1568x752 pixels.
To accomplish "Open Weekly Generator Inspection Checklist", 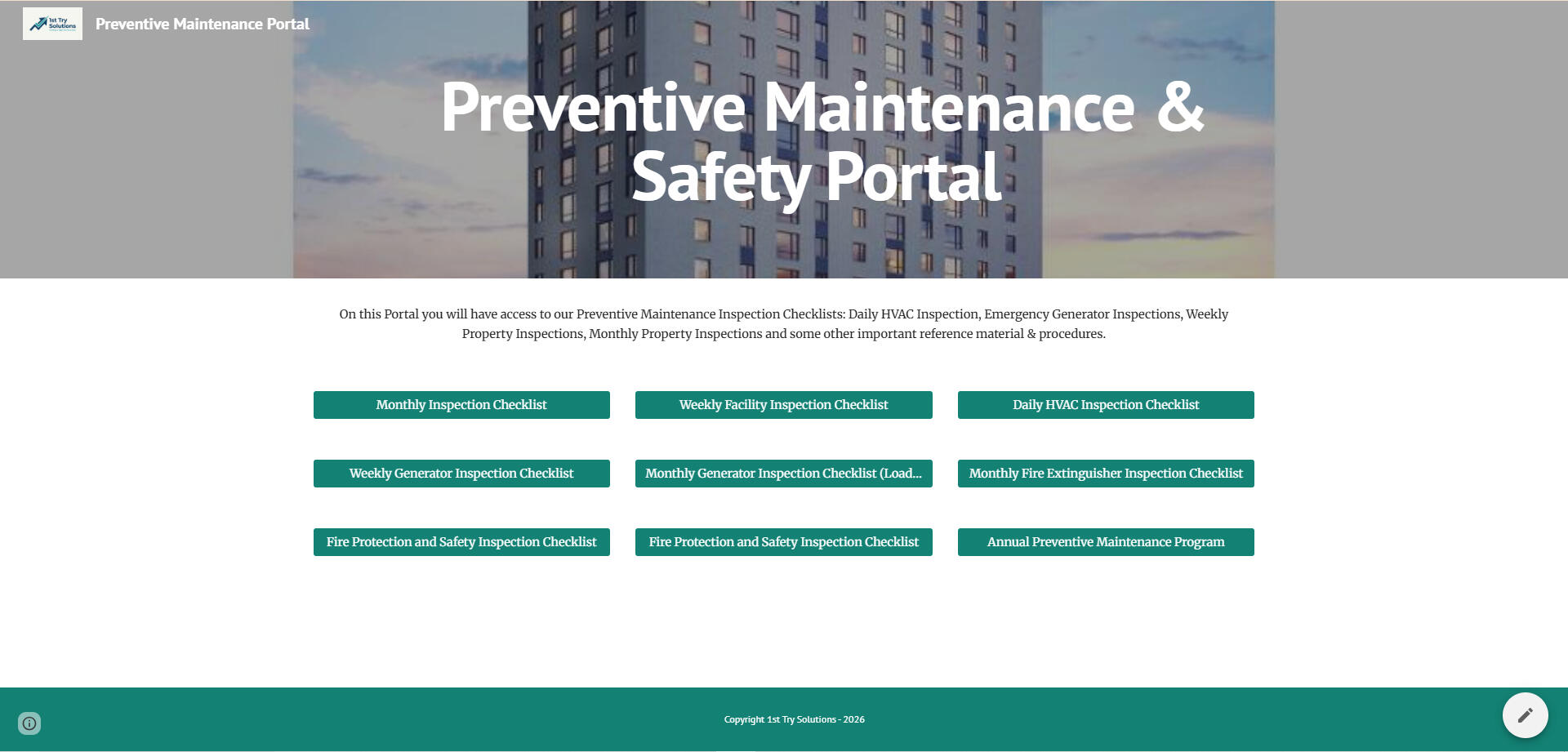I will 461,474.
